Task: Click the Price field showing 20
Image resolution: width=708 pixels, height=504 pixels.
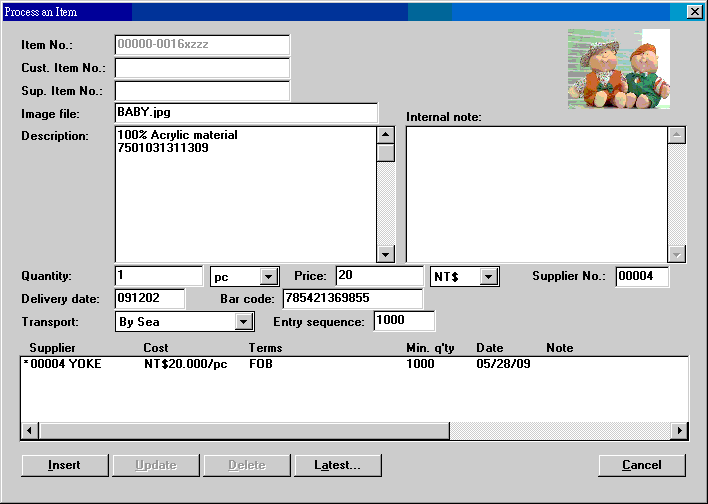Action: [379, 276]
